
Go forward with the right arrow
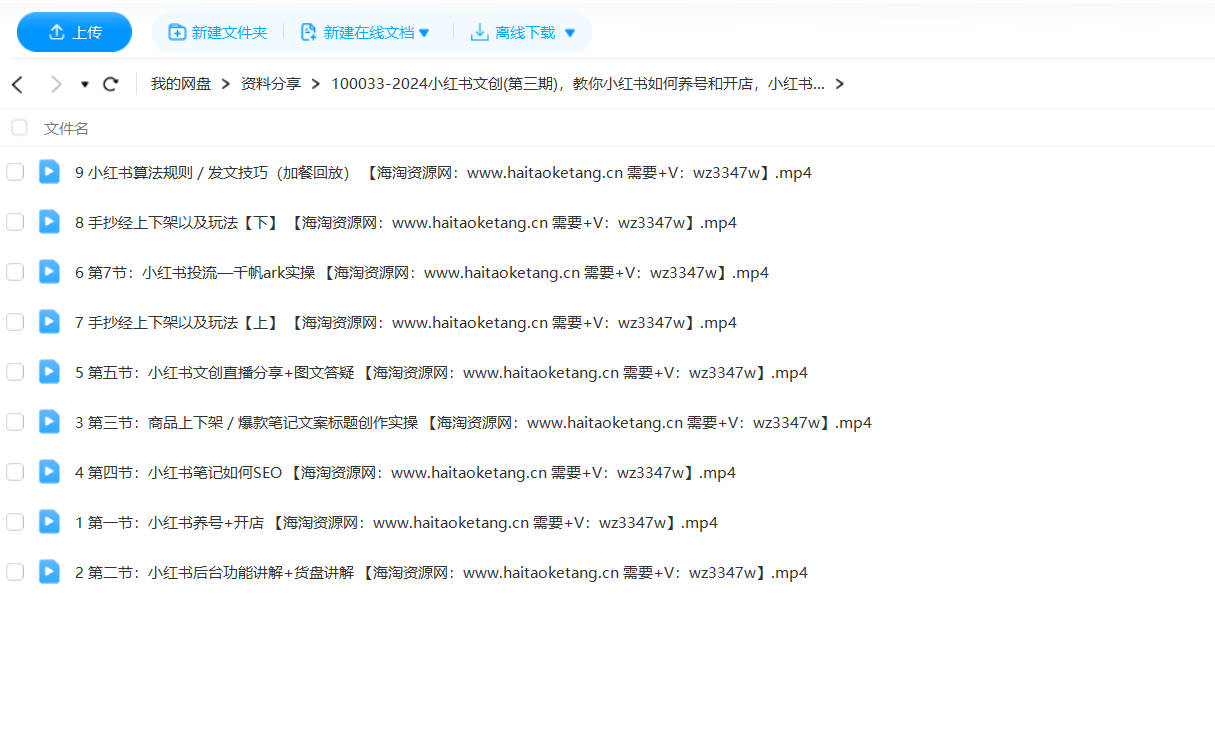click(x=56, y=84)
